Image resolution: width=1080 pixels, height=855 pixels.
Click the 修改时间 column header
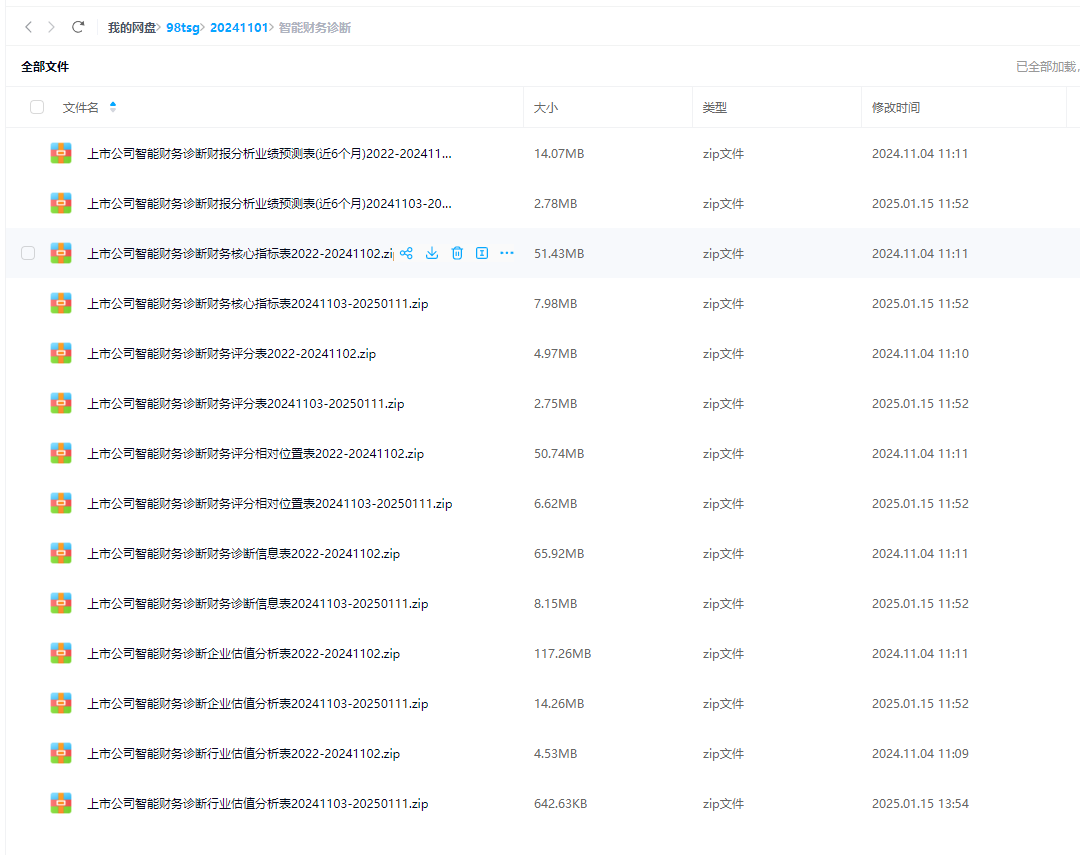(896, 107)
